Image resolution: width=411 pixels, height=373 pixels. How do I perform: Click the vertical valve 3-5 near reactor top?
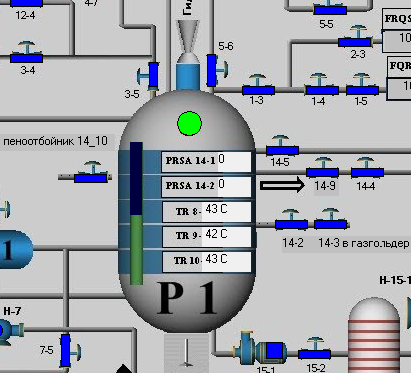point(149,76)
